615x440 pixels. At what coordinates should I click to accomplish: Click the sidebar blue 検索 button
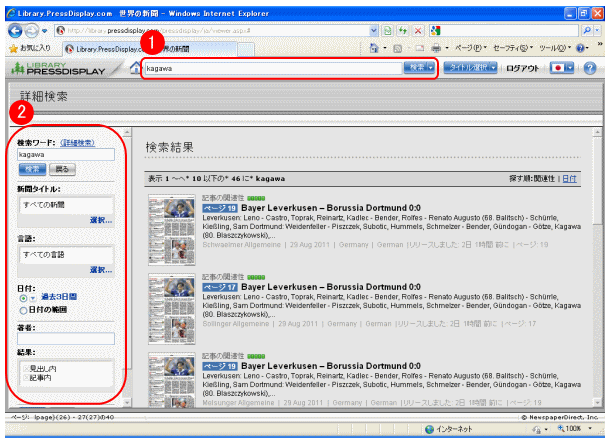pyautogui.click(x=33, y=169)
